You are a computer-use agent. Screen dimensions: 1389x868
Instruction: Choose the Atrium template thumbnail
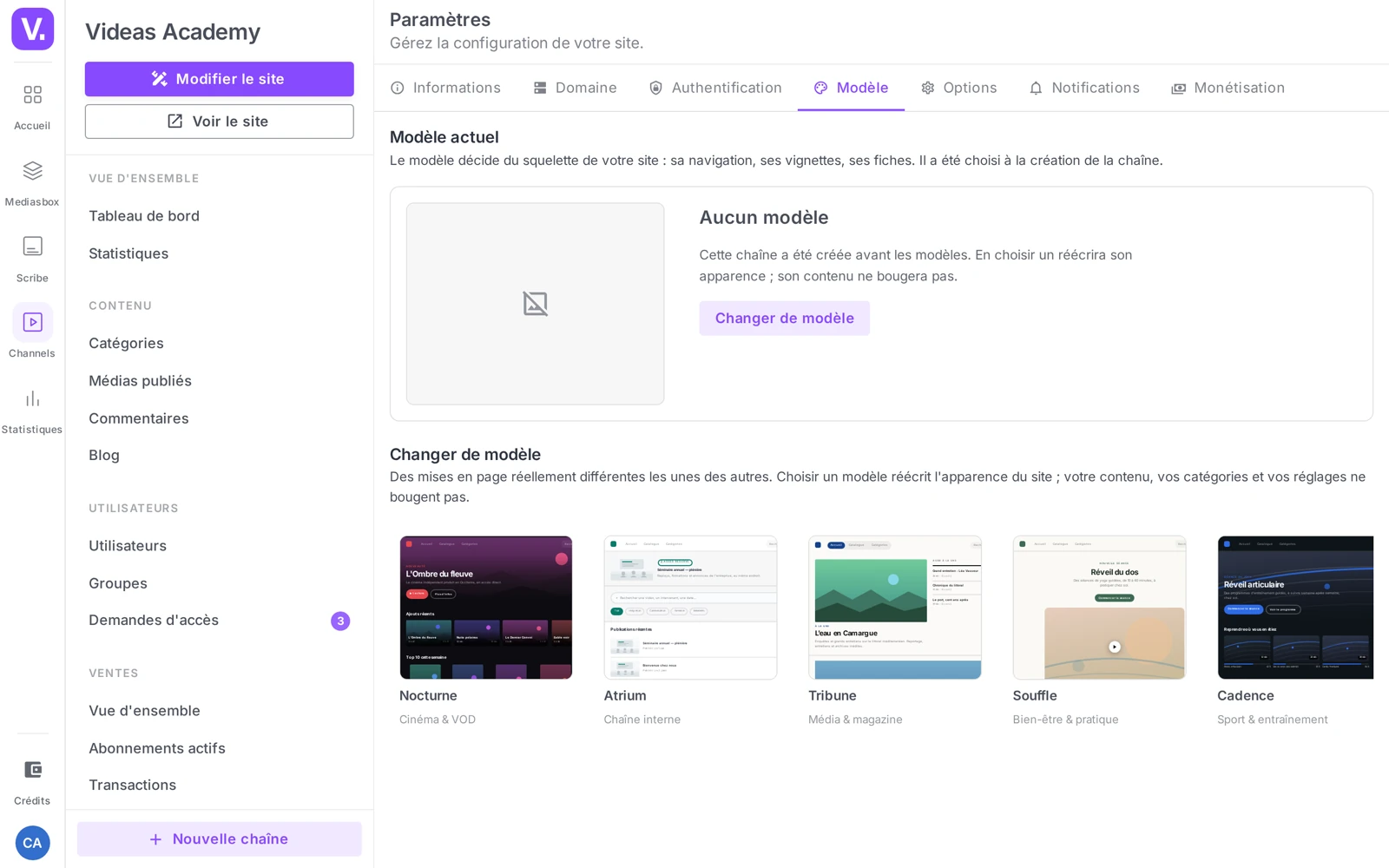[690, 608]
